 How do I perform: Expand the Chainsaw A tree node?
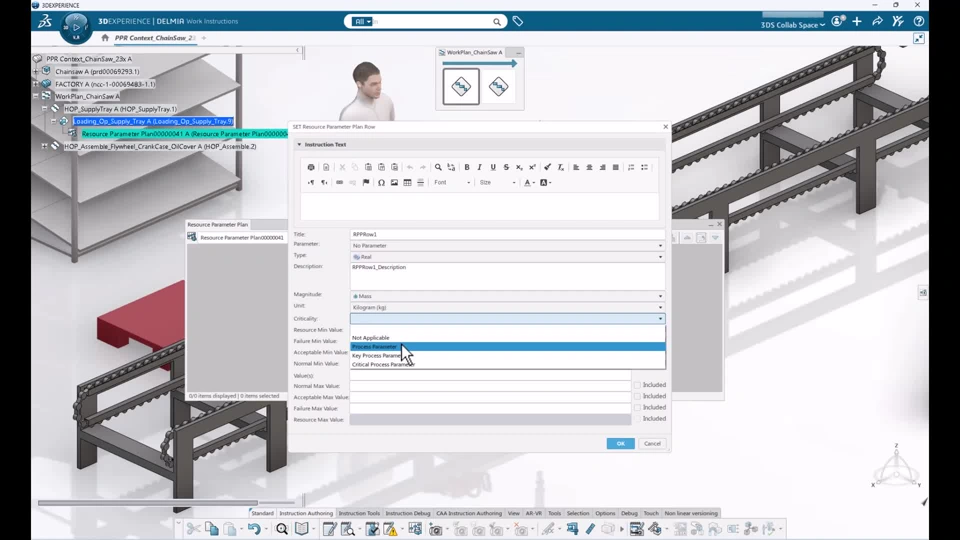point(36,72)
